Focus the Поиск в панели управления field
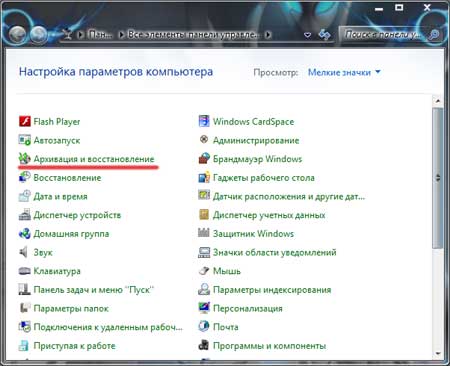Image resolution: width=450 pixels, height=366 pixels. point(383,34)
